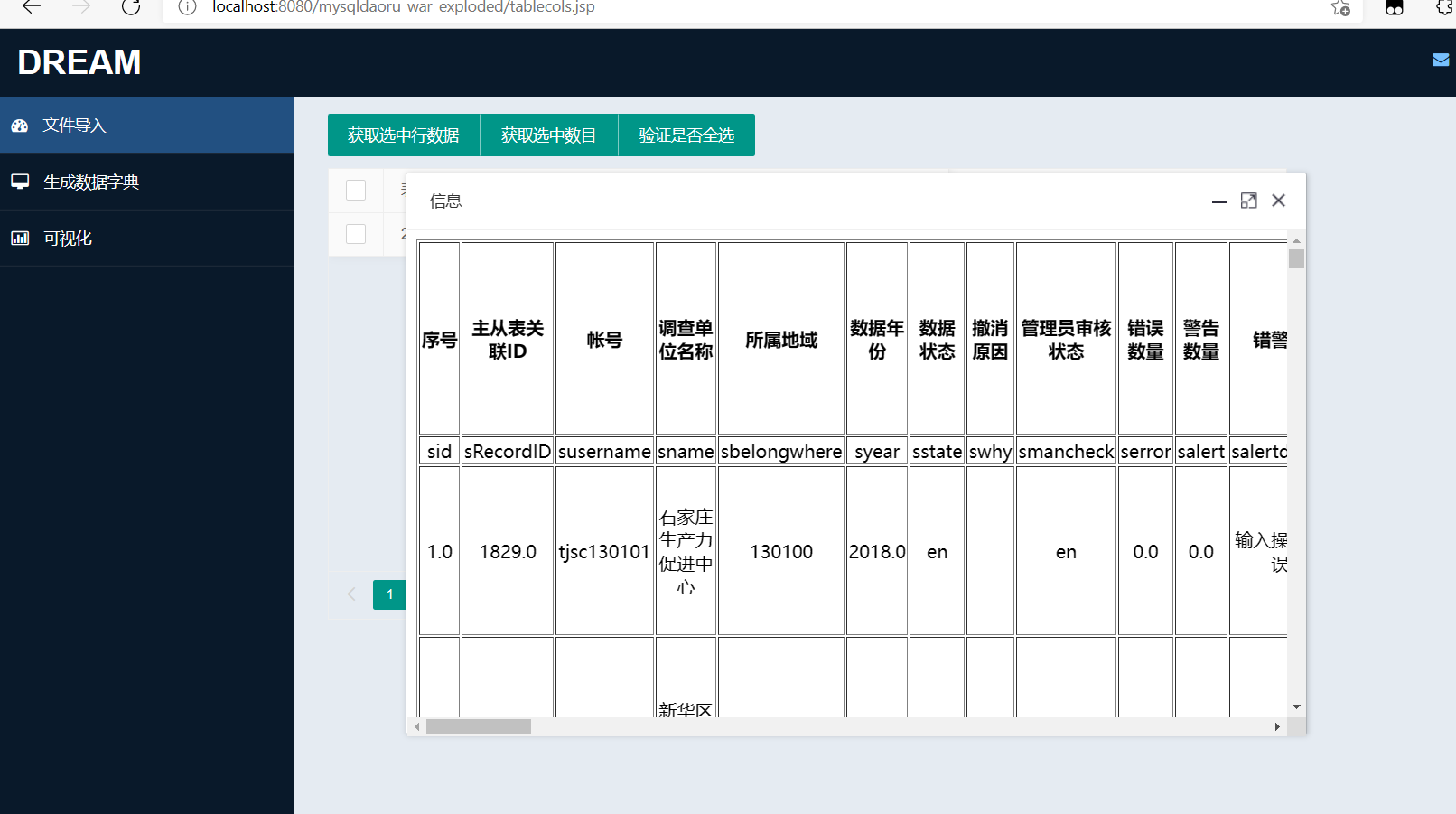1456x814 pixels.
Task: Open 文件导入 in the sidebar
Action: tap(146, 126)
